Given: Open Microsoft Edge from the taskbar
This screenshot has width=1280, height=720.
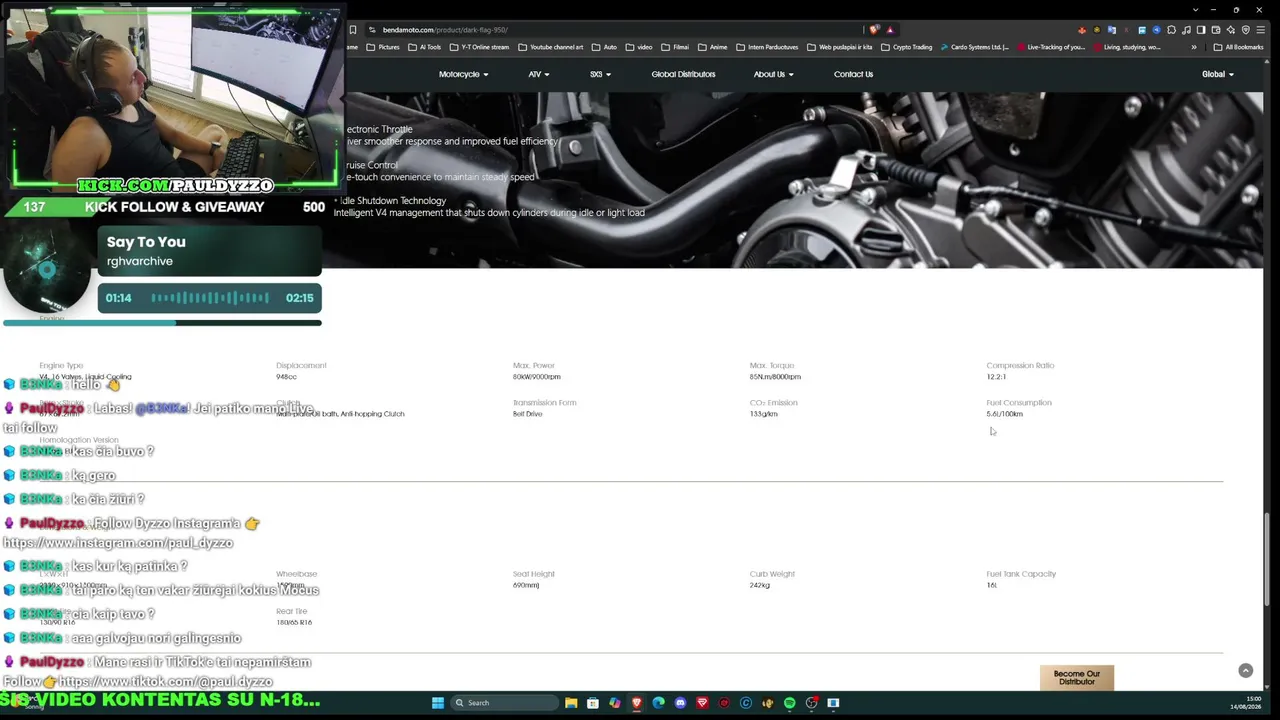Looking at the screenshot, I should (x=658, y=703).
